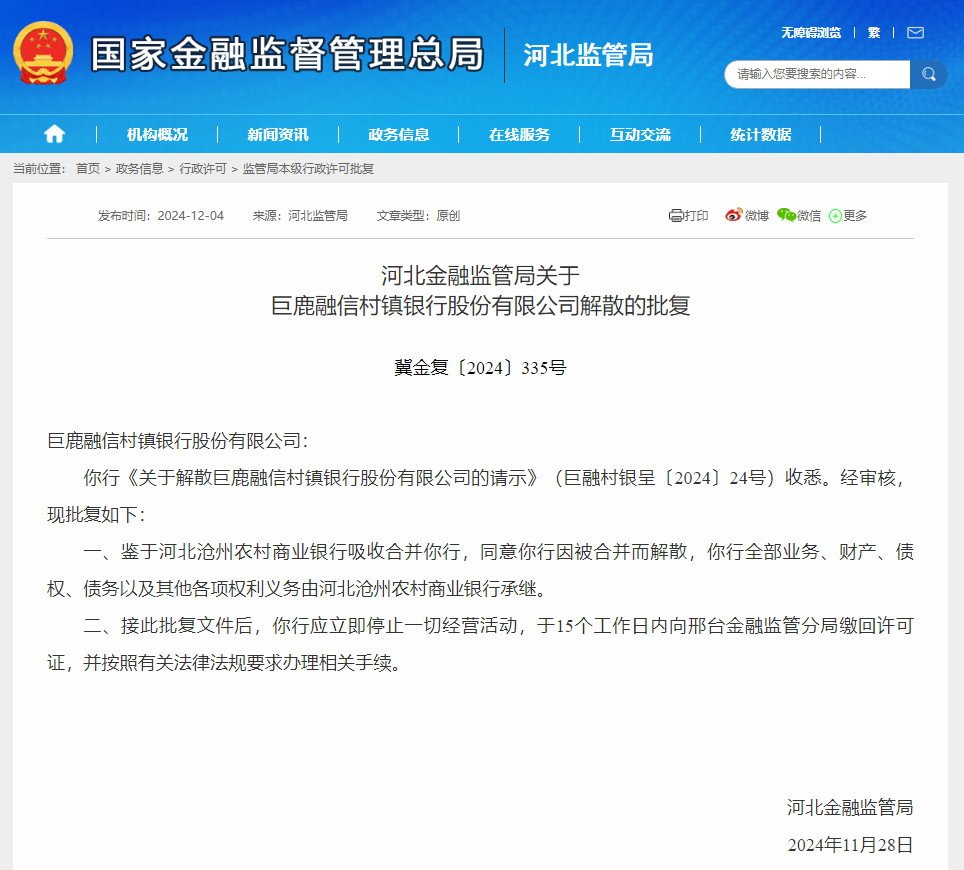Click the title line 河北金融监管局关于
Image resolution: width=964 pixels, height=870 pixels.
480,275
